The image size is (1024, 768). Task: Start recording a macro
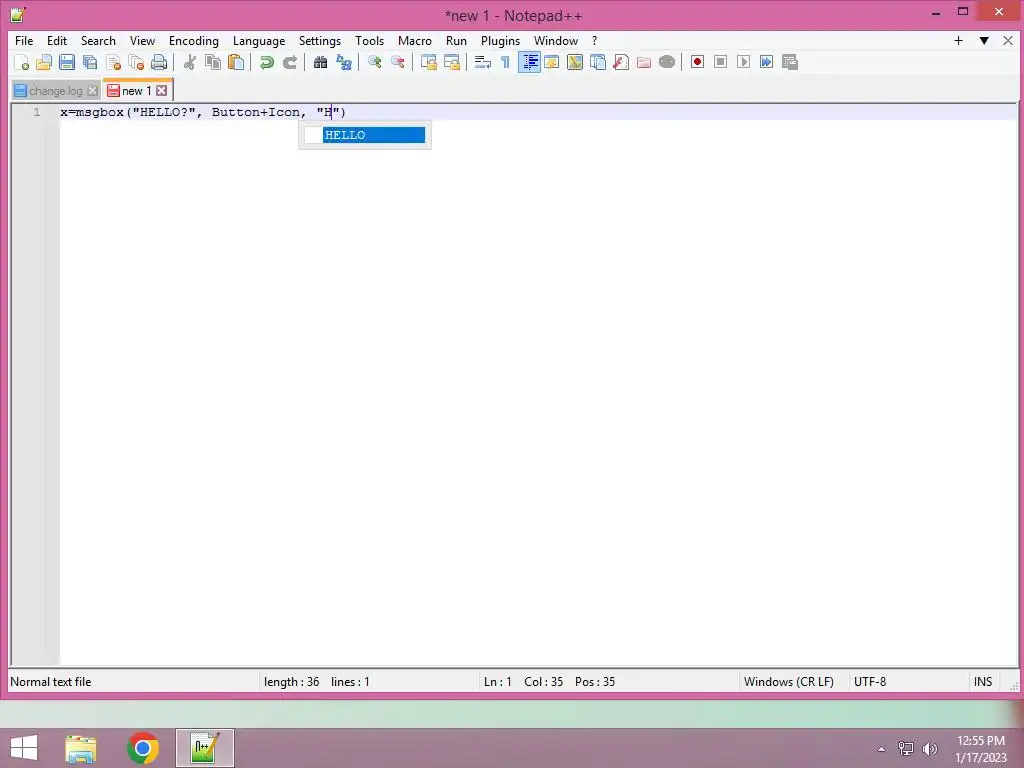pyautogui.click(x=697, y=62)
